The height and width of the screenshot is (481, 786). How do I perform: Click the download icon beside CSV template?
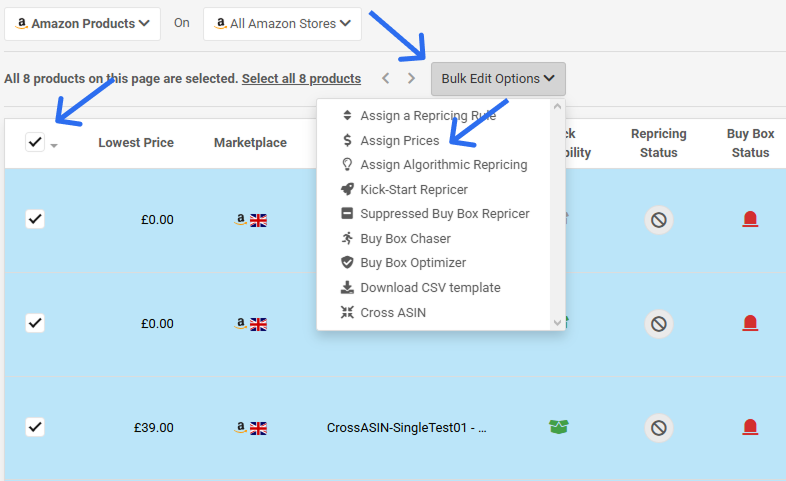[x=347, y=287]
